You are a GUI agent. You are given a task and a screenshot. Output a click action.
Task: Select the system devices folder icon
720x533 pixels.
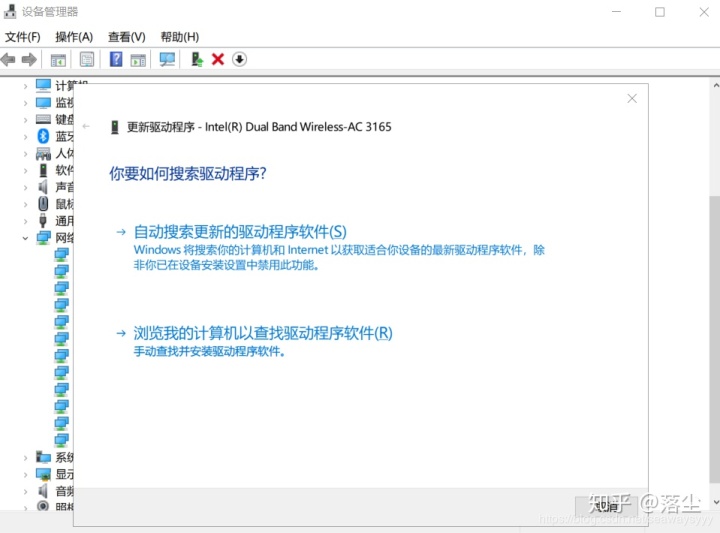(43, 457)
